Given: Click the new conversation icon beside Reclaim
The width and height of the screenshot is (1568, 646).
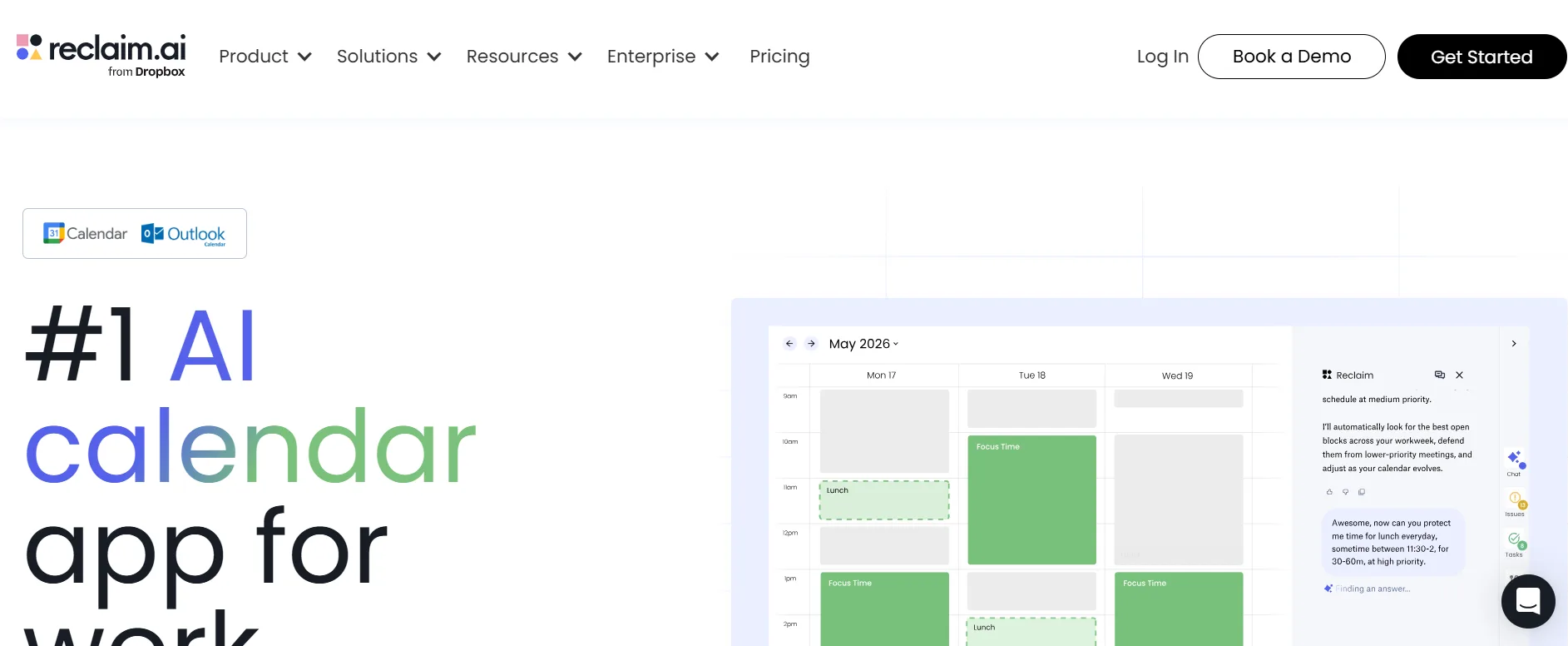Looking at the screenshot, I should 1440,375.
